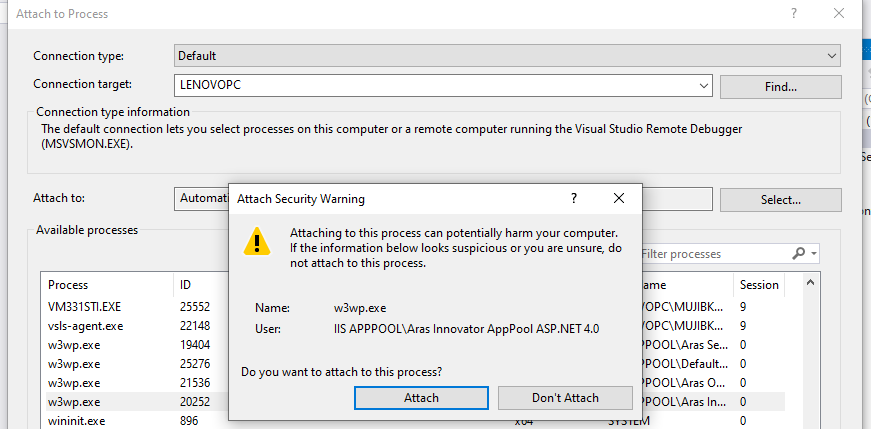Open the help icon of Attach to Process

pos(795,14)
